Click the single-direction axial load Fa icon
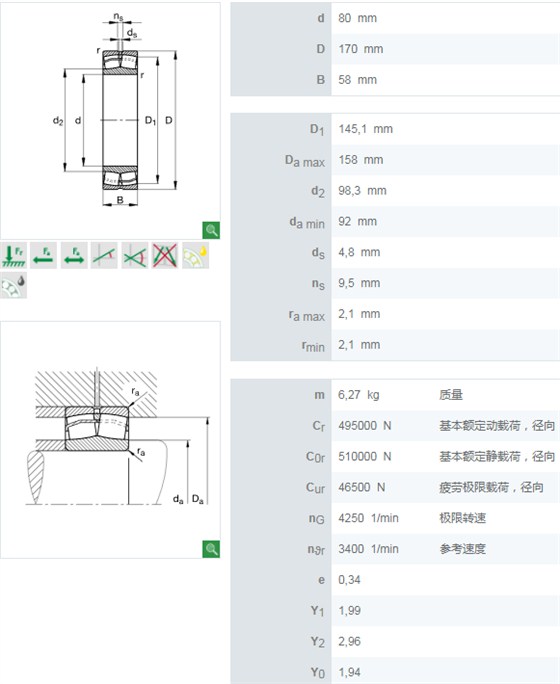560x684 pixels. point(44,255)
